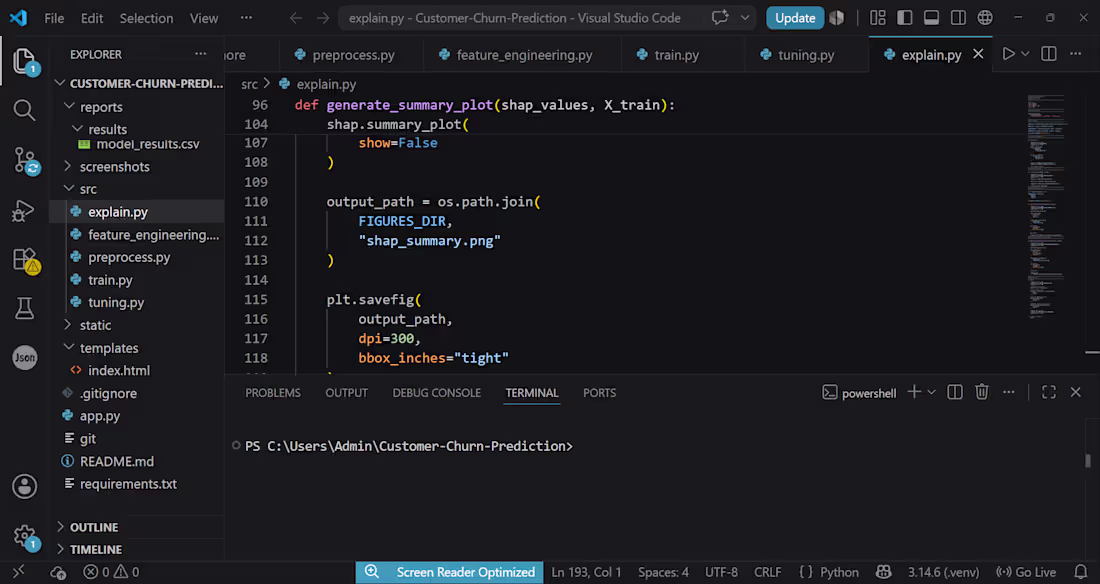Open the DEBUG CONSOLE panel tab
The width and height of the screenshot is (1100, 584).
point(436,393)
